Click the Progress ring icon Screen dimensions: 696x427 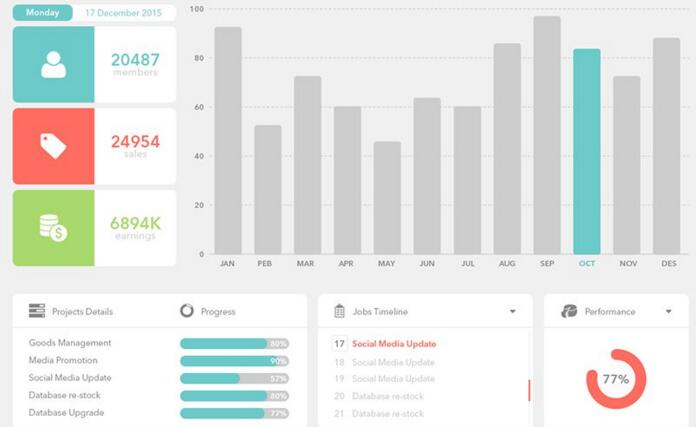pos(187,311)
